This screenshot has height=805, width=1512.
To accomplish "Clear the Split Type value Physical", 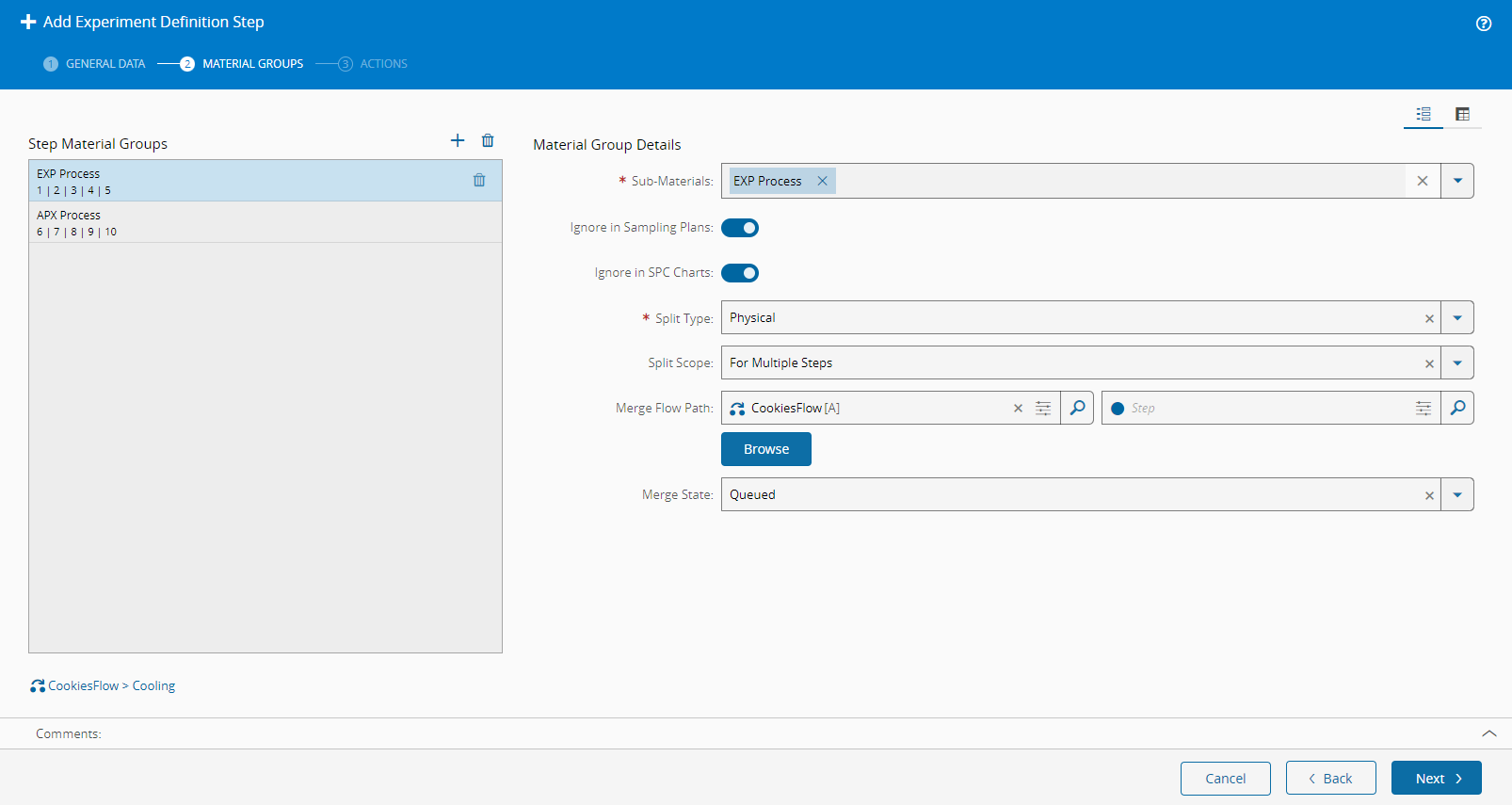I will click(x=1429, y=318).
